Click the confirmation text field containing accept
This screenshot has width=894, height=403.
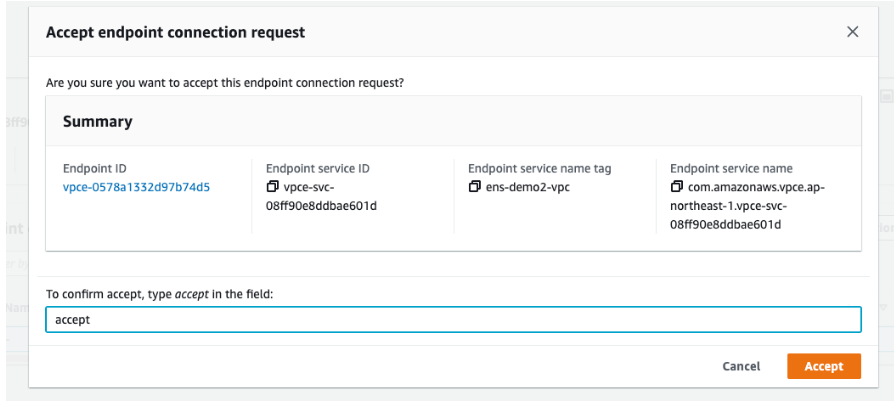pos(453,320)
